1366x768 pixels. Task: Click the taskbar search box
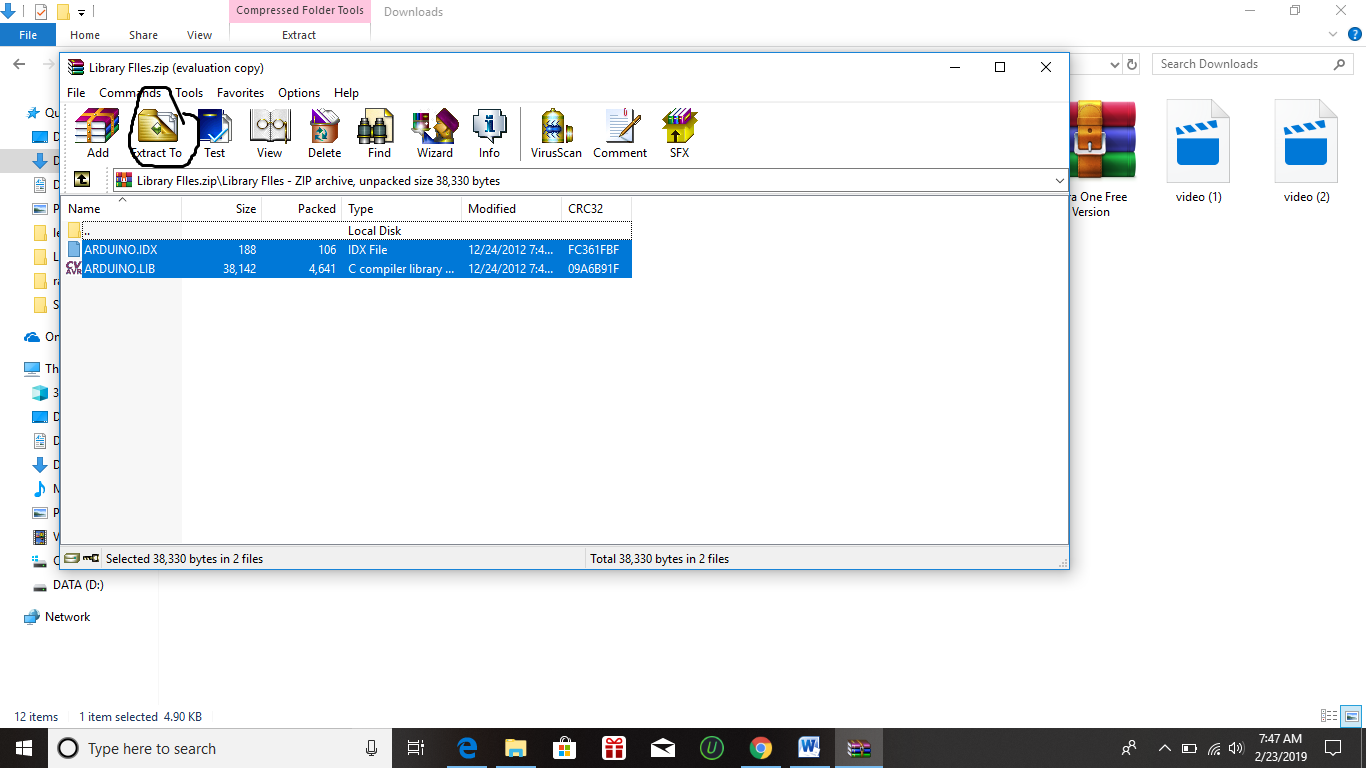click(x=220, y=748)
